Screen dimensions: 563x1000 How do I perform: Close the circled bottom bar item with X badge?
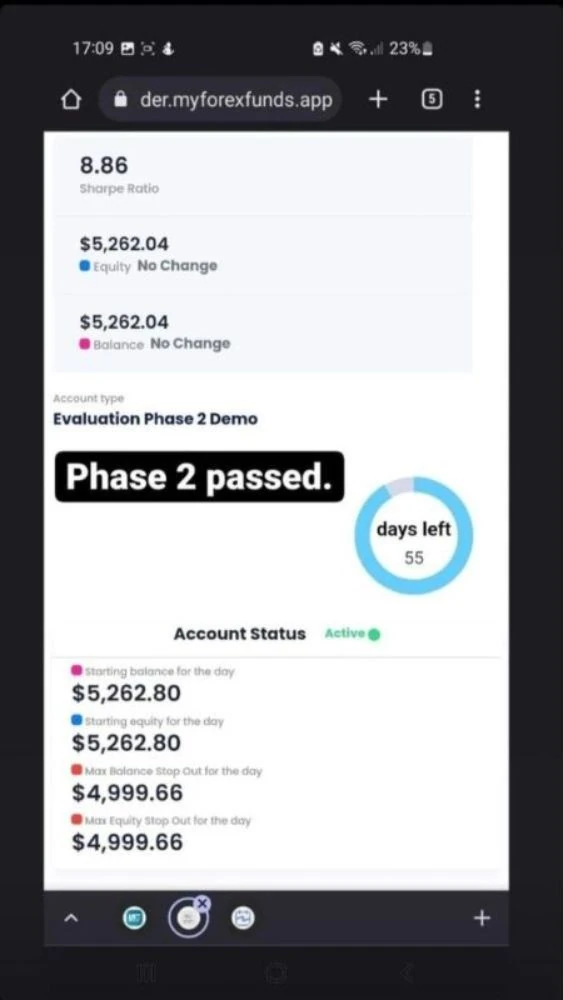pos(202,902)
